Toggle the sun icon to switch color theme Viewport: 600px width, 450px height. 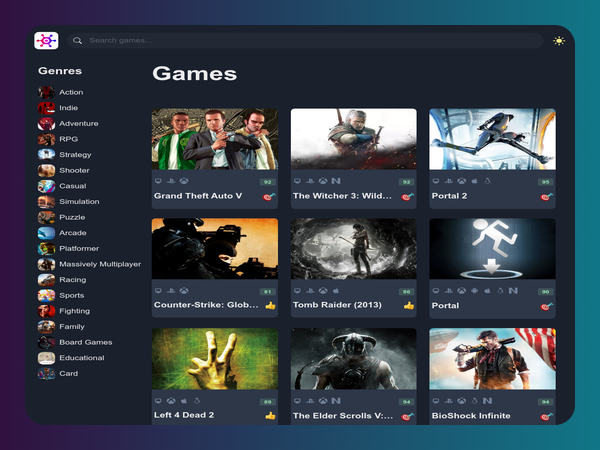click(x=559, y=41)
